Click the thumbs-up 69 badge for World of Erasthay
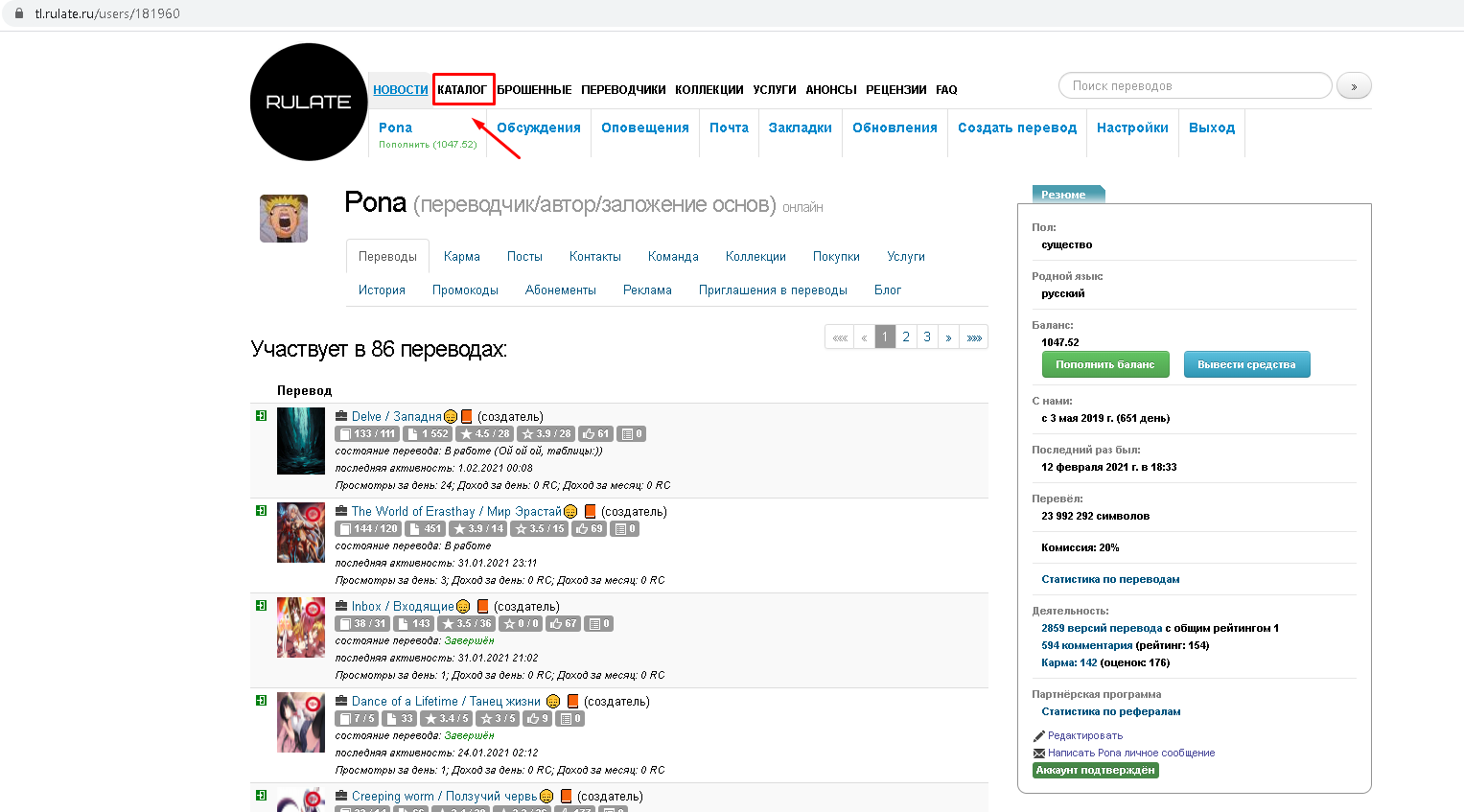This screenshot has height=812, width=1464. point(590,529)
